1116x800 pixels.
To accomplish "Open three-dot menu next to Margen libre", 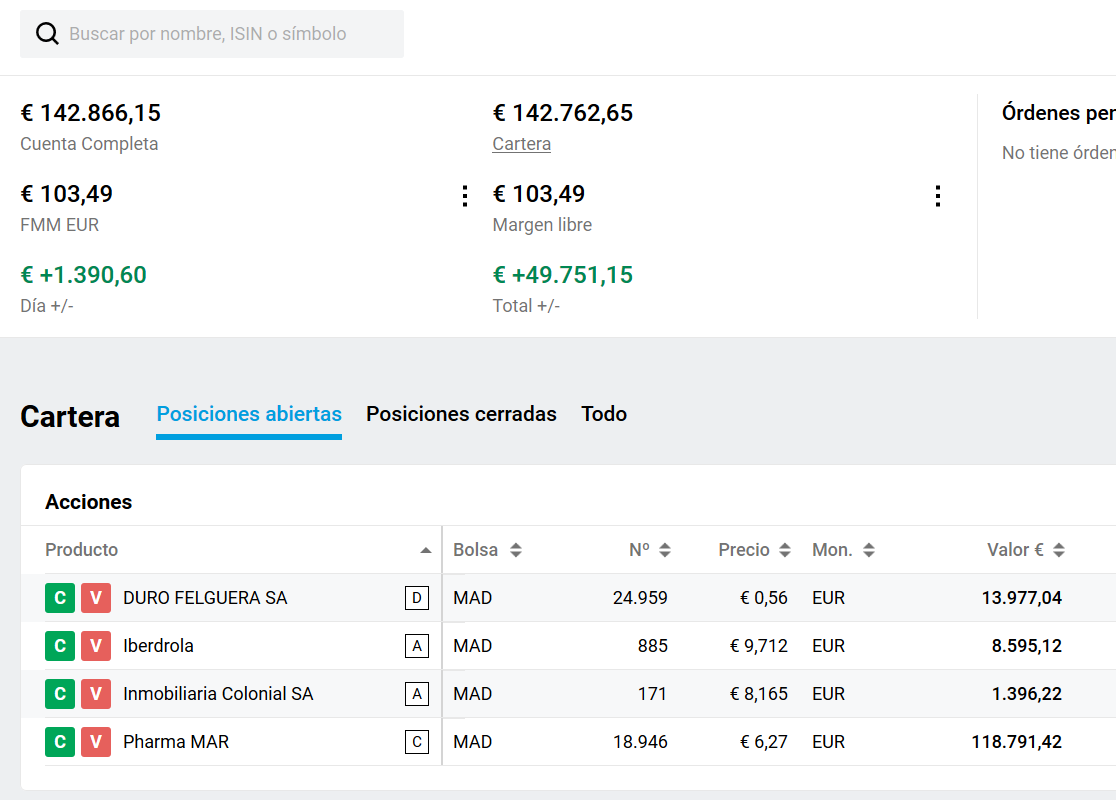I will click(937, 196).
